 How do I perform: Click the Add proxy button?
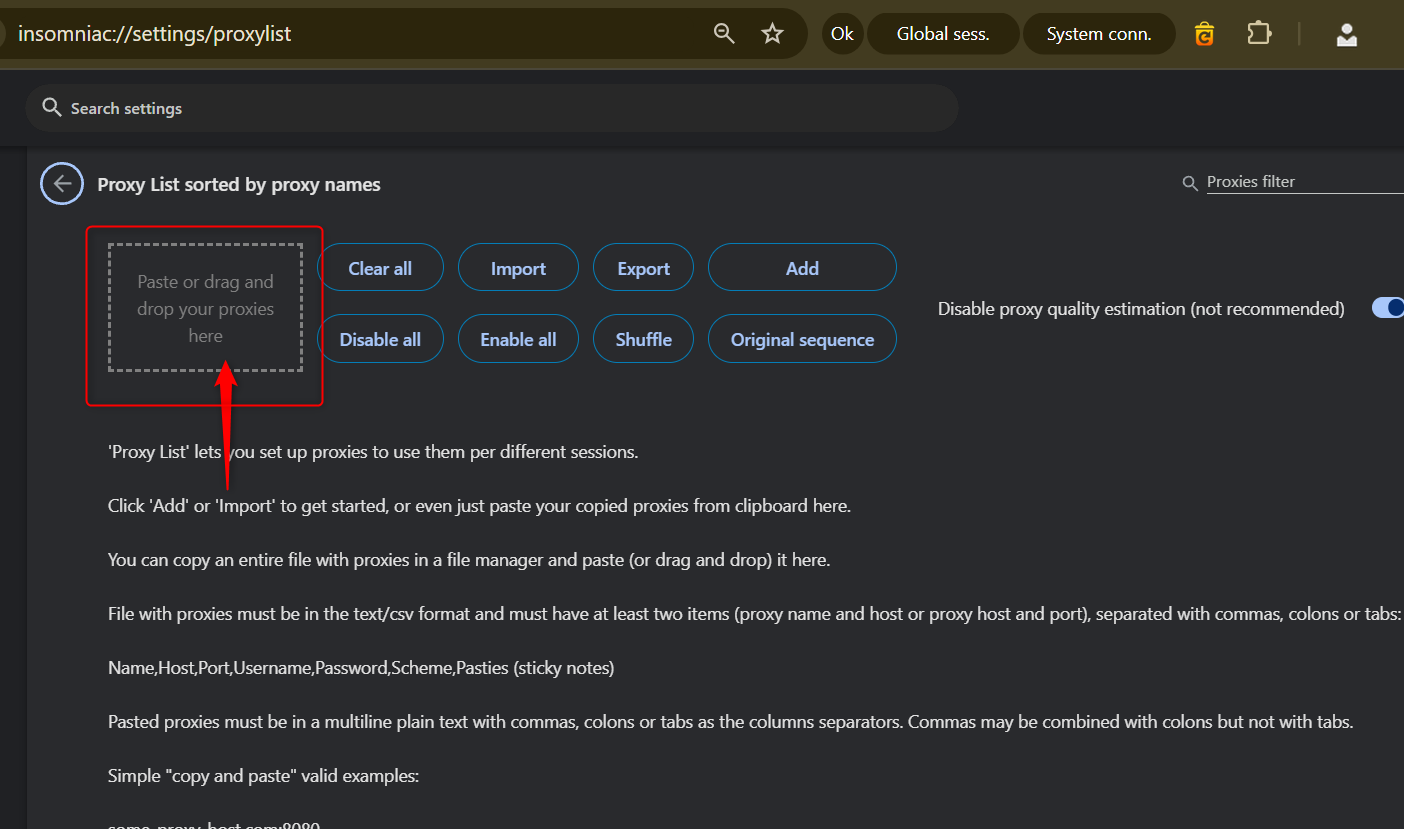[x=802, y=268]
